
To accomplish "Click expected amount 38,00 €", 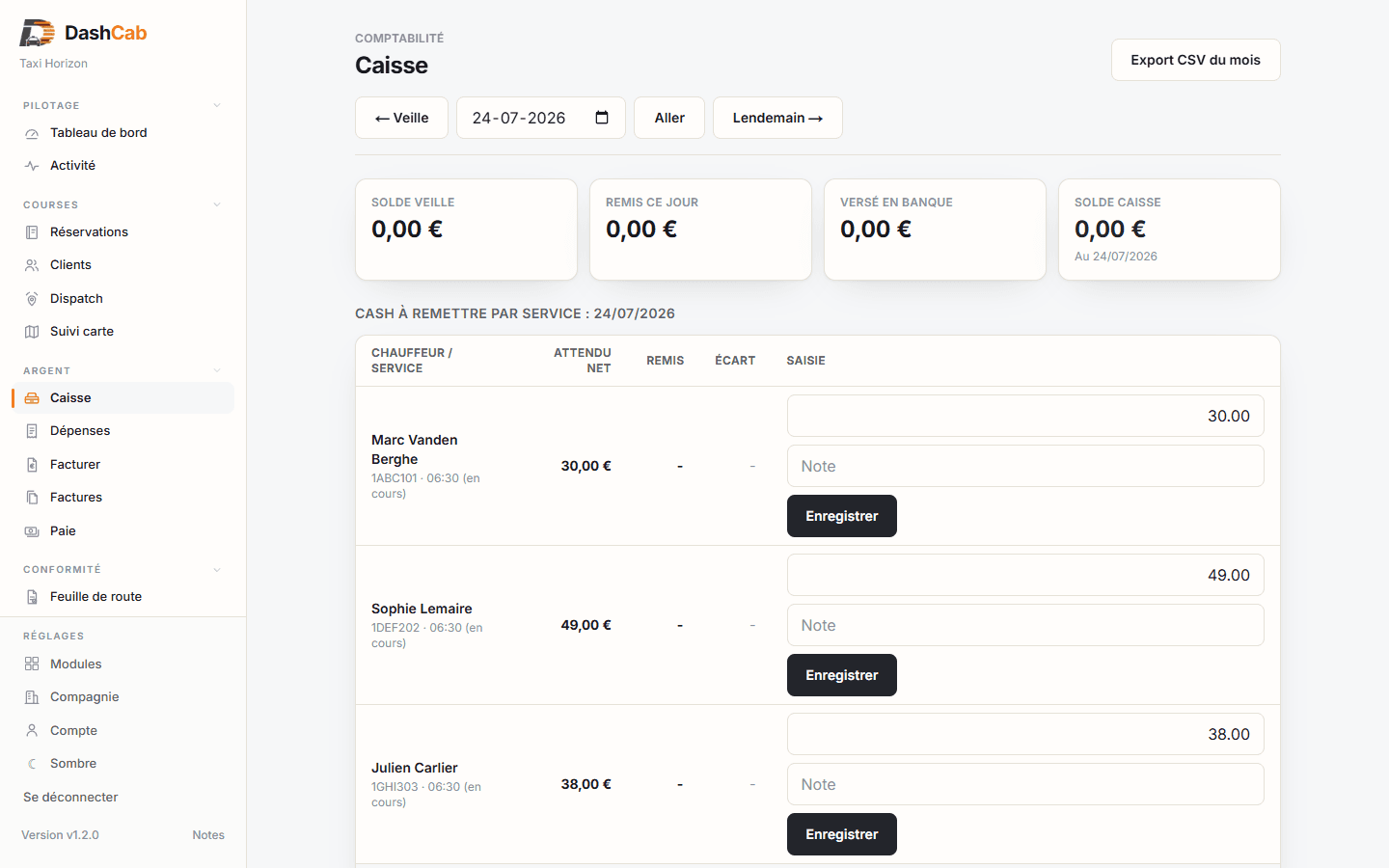I will pyautogui.click(x=586, y=784).
